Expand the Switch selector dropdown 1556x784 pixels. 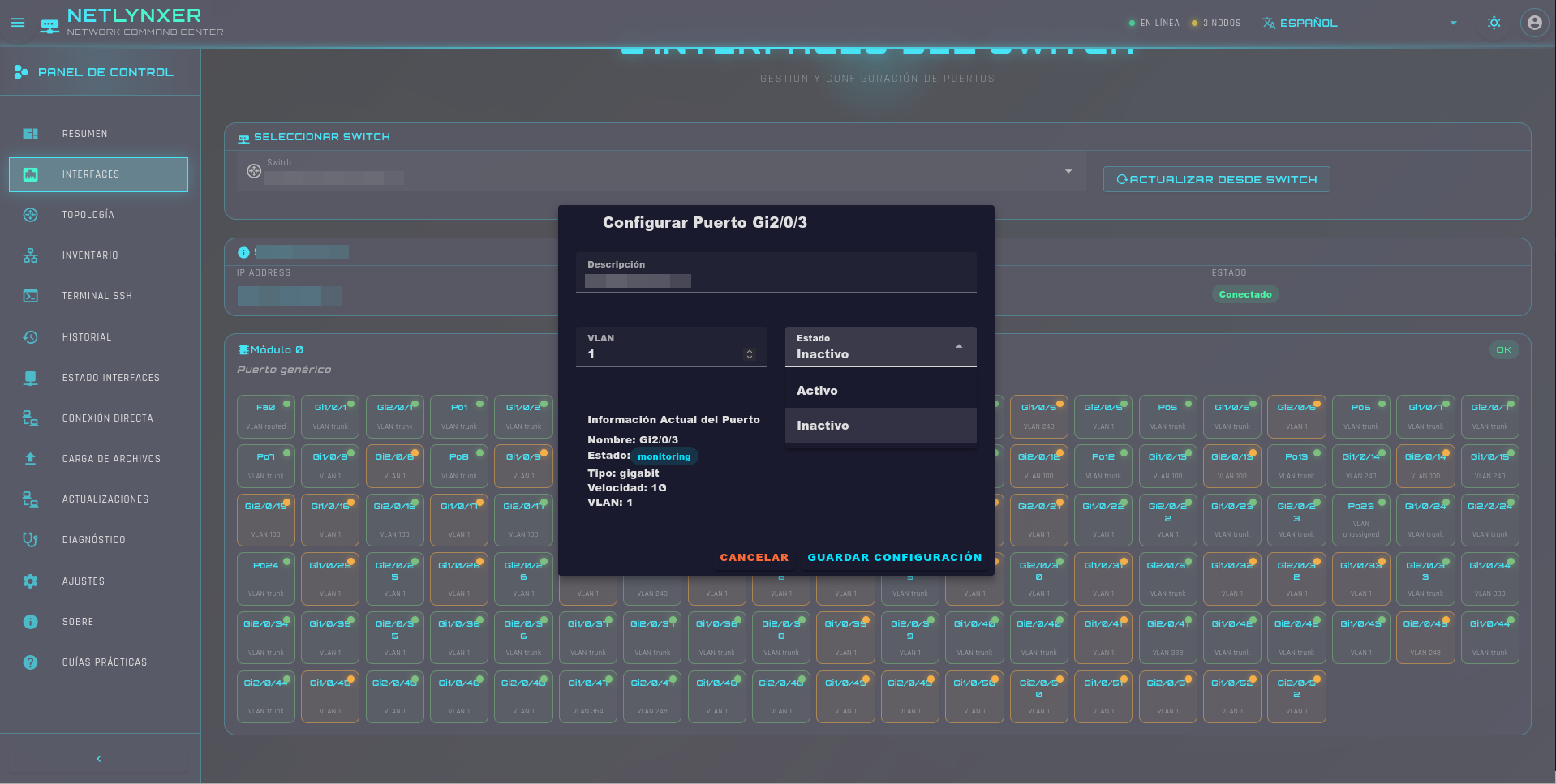tap(1068, 171)
